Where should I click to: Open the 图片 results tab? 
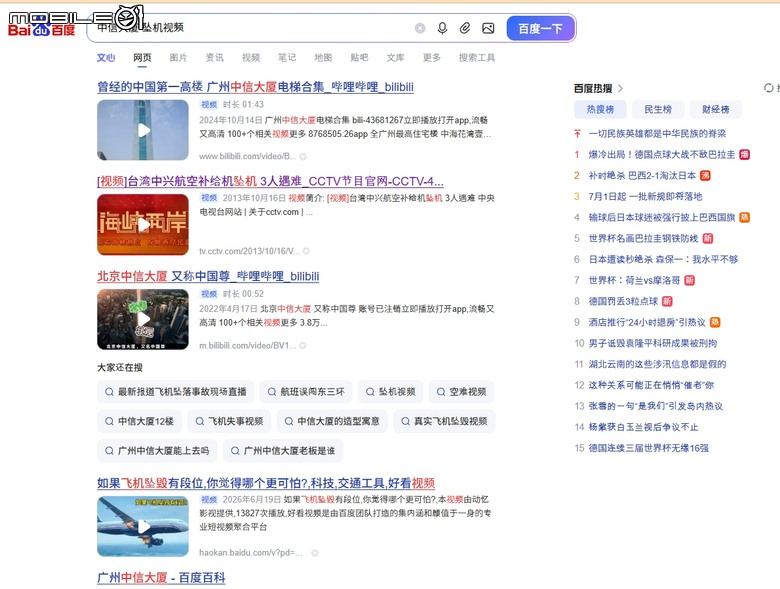178,58
